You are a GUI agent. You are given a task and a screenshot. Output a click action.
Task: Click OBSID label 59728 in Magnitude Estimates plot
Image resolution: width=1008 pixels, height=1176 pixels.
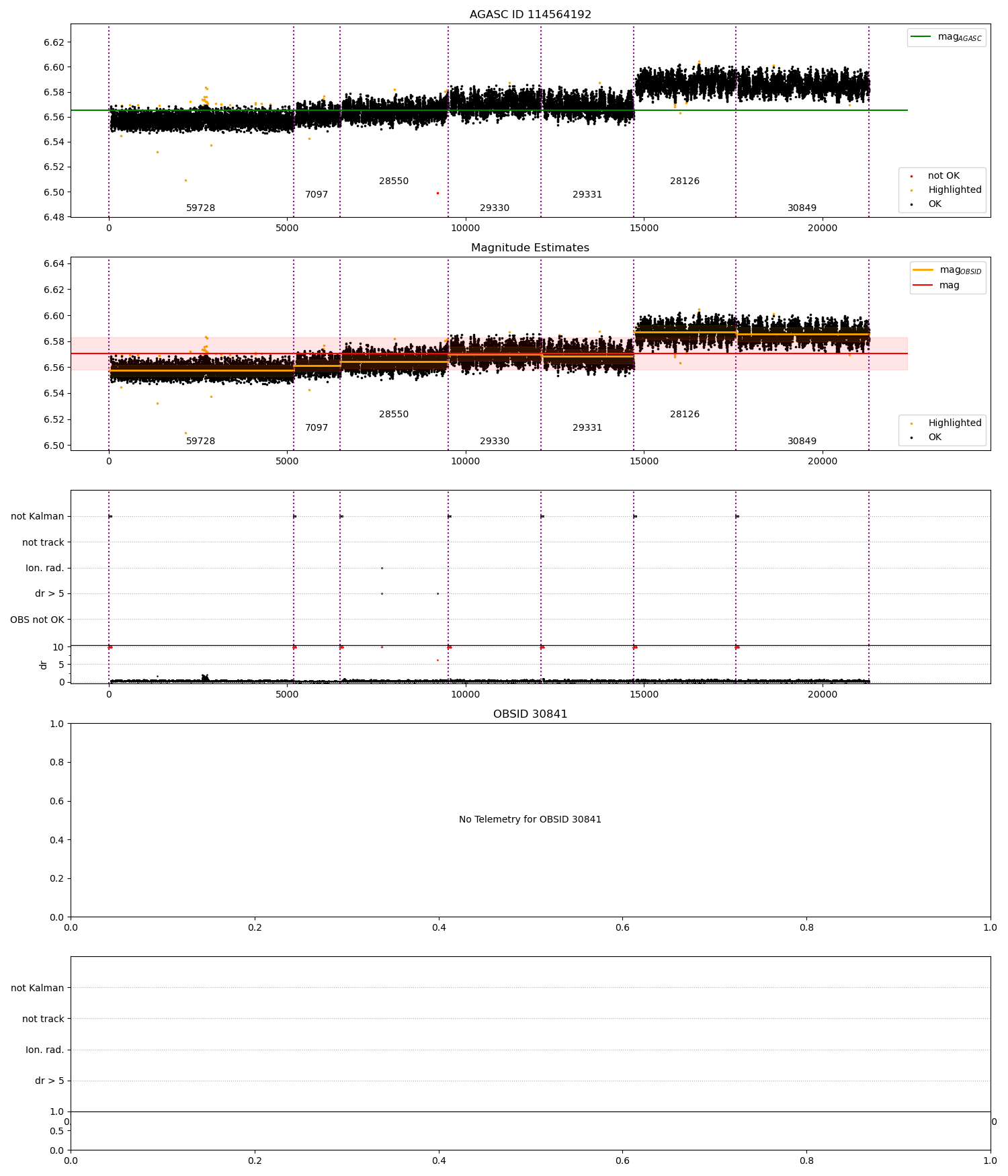[x=201, y=442]
